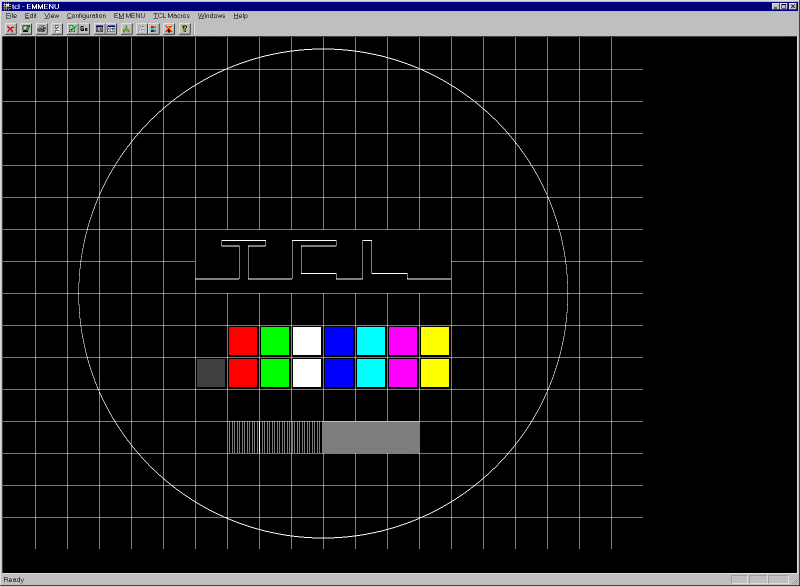Viewport: 800px width, 586px height.
Task: Click the monitor display toolbar icon
Action: pyautogui.click(x=26, y=29)
